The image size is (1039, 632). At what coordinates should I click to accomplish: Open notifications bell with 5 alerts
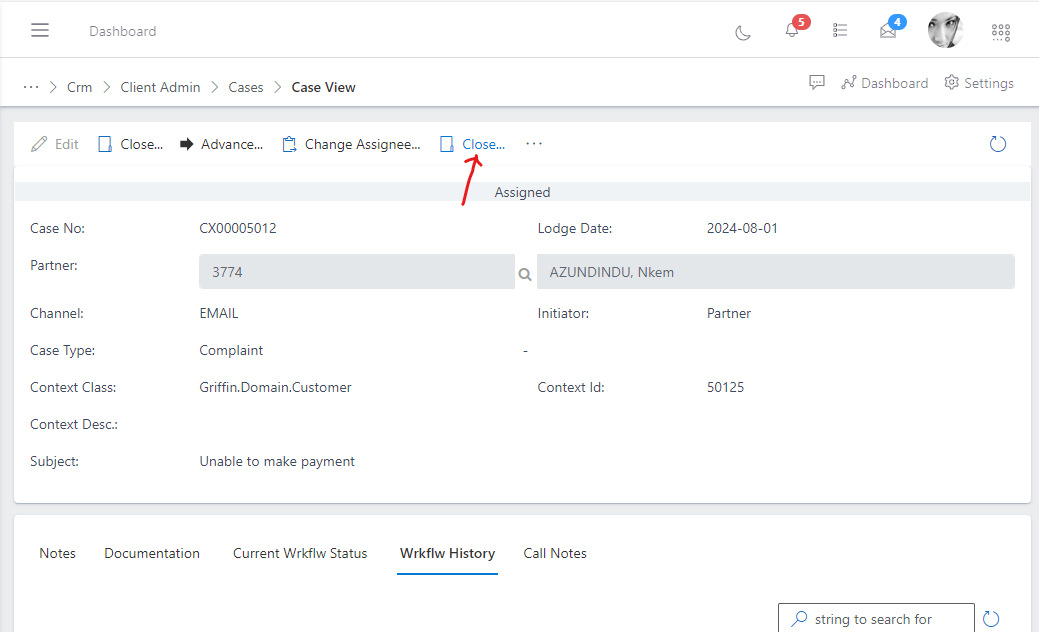click(x=792, y=31)
